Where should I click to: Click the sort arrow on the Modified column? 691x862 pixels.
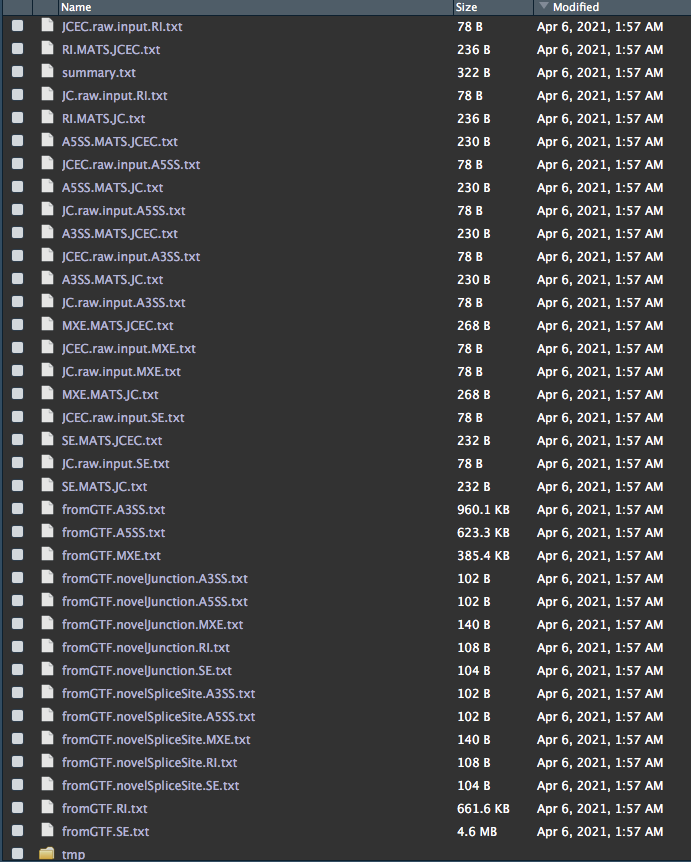(x=542, y=7)
